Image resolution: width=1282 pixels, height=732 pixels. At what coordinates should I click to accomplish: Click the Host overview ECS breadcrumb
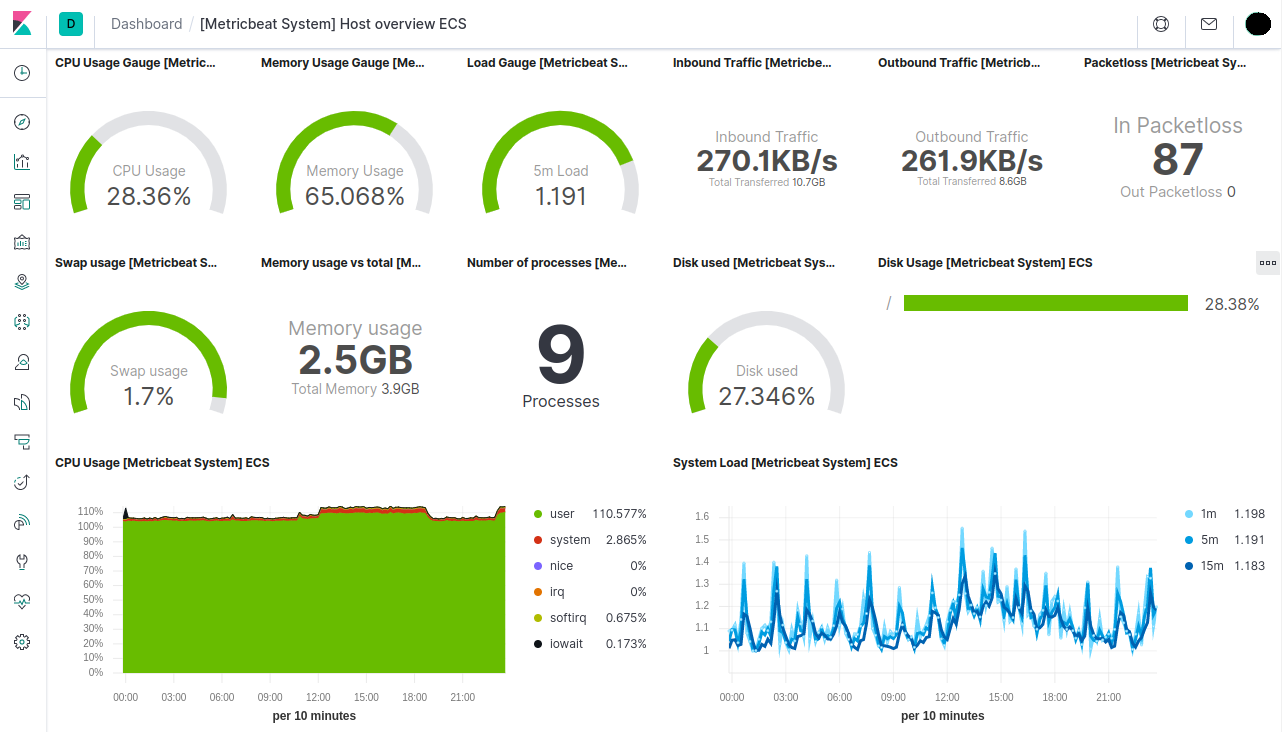click(333, 24)
